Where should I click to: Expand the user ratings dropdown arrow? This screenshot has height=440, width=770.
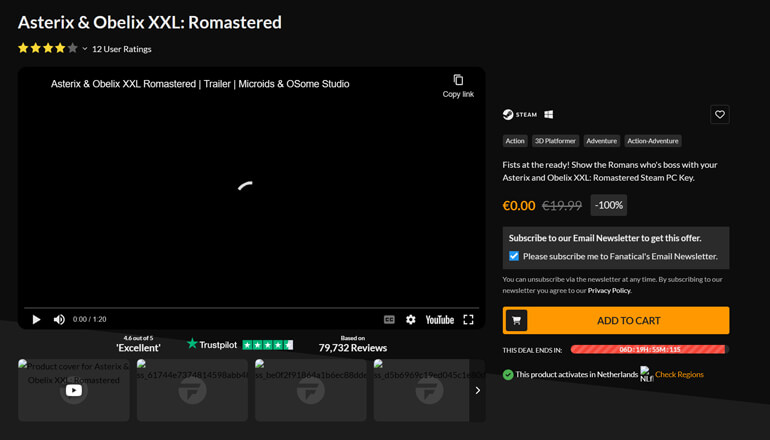[x=84, y=49]
